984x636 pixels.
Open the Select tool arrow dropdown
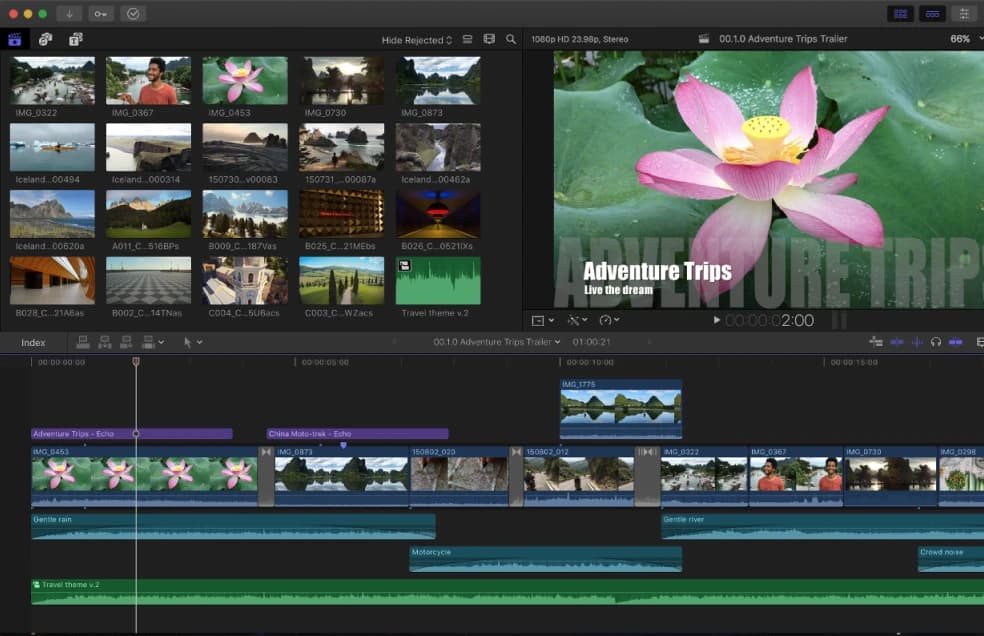coord(192,342)
